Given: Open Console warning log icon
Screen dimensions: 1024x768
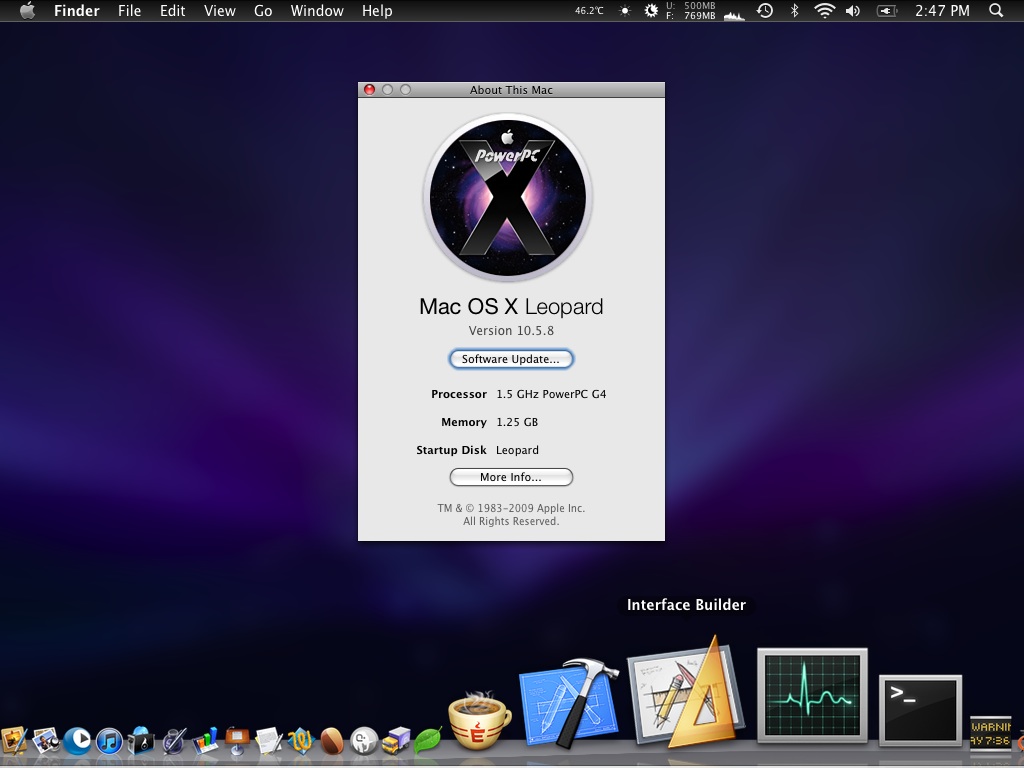Looking at the screenshot, I should pos(990,732).
